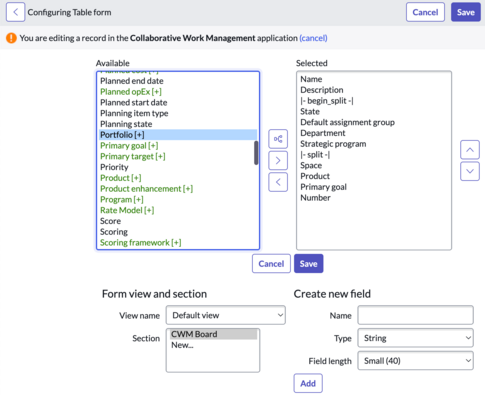Image resolution: width=485 pixels, height=397 pixels.
Task: Select State in Selected list
Action: [x=374, y=111]
